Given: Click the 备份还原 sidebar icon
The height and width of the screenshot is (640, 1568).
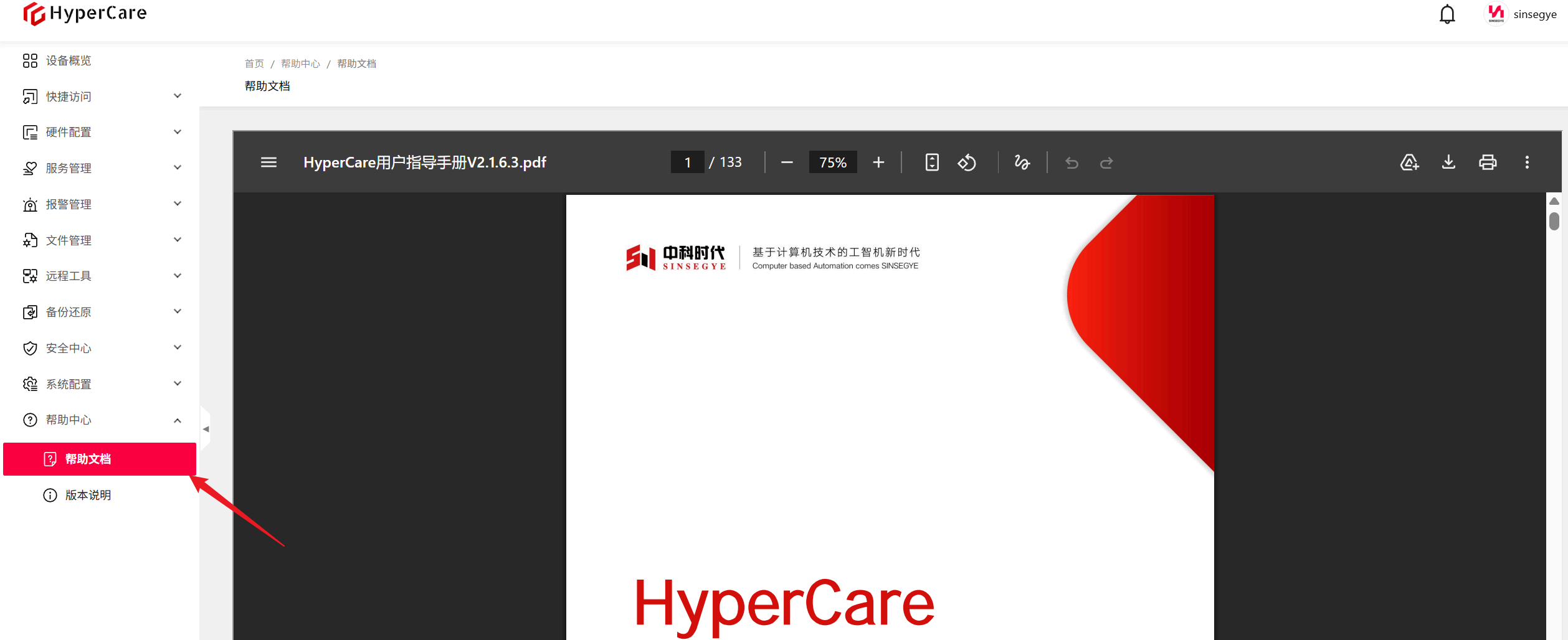Looking at the screenshot, I should pyautogui.click(x=30, y=312).
